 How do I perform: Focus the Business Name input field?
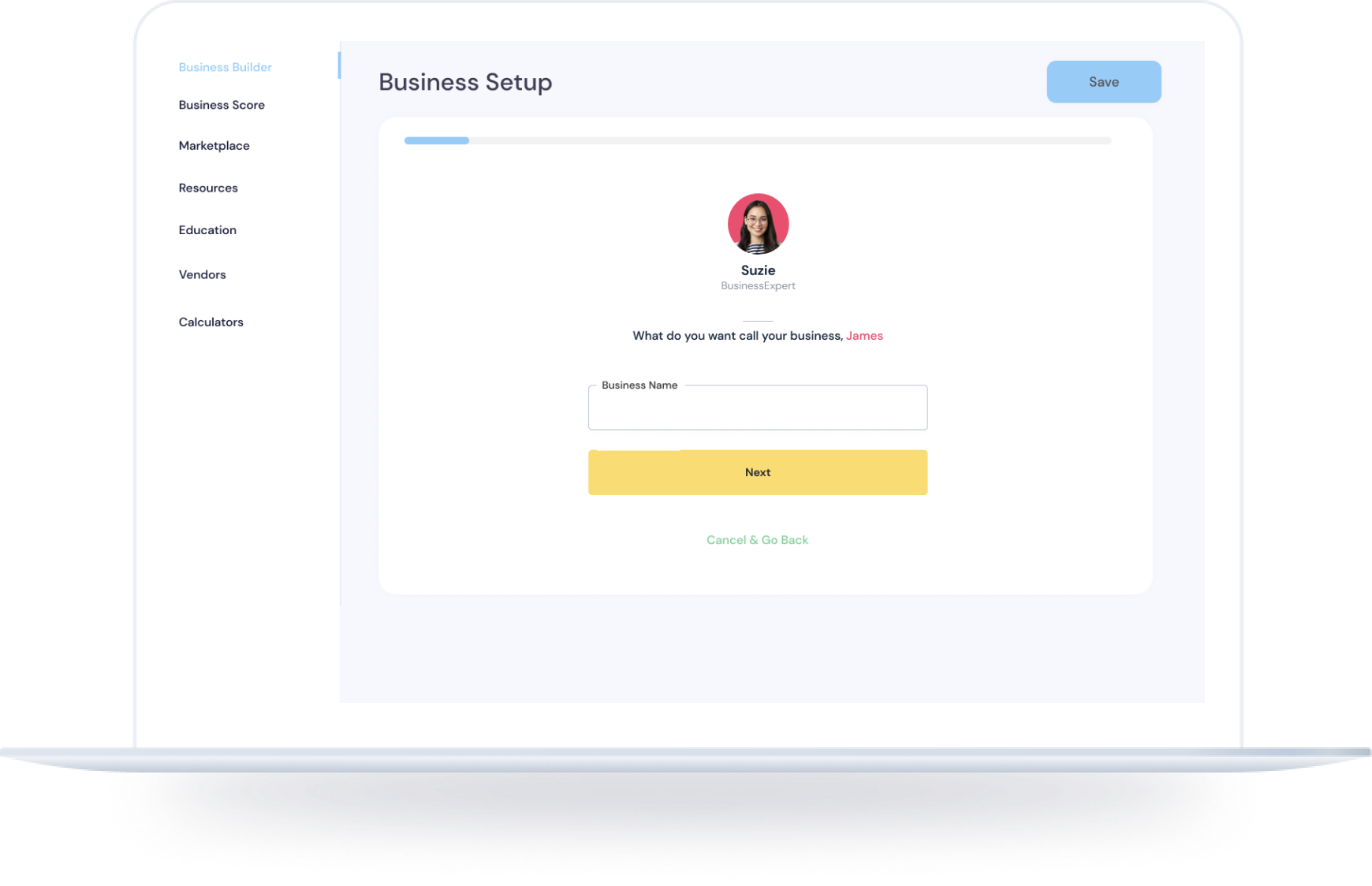(757, 411)
